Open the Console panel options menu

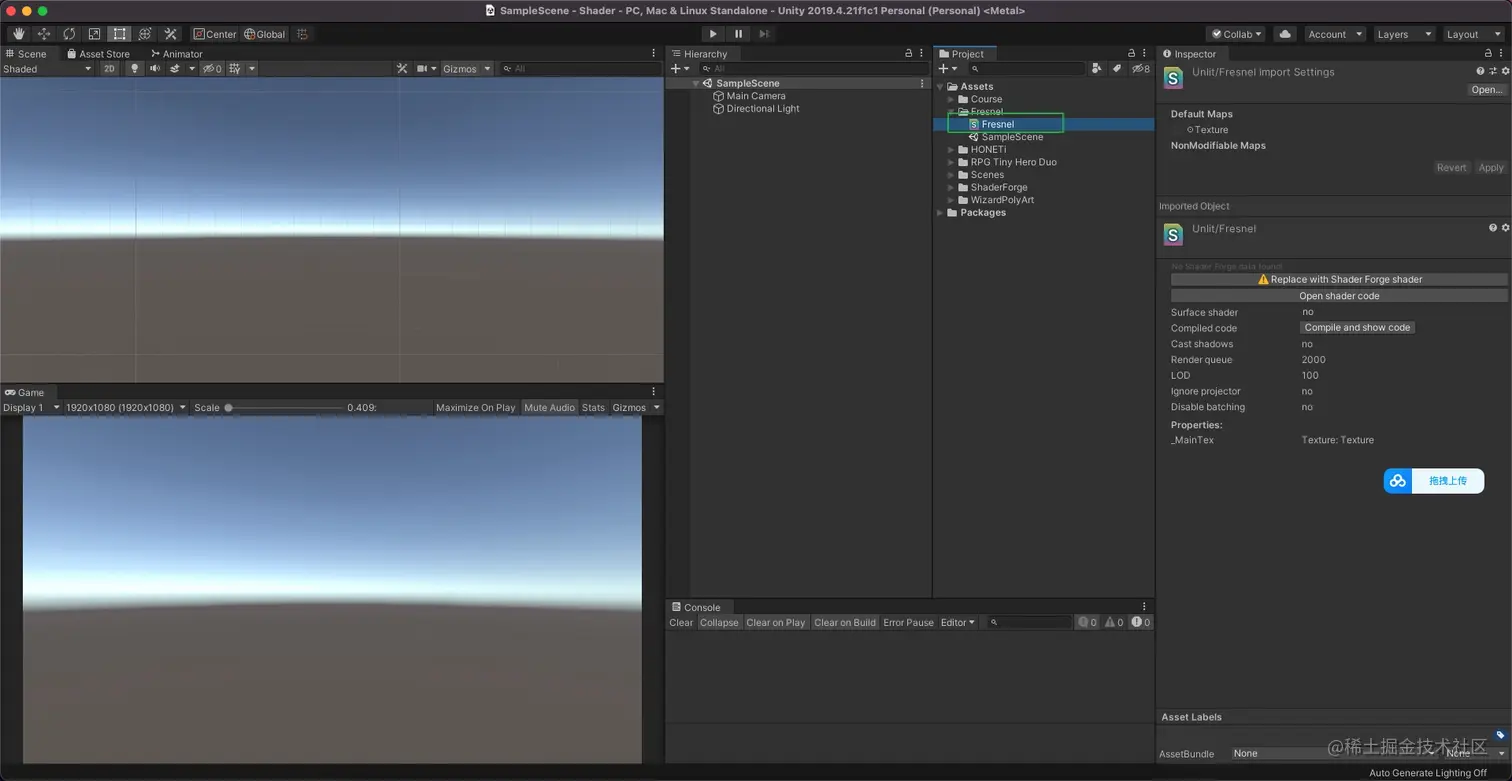point(1144,607)
